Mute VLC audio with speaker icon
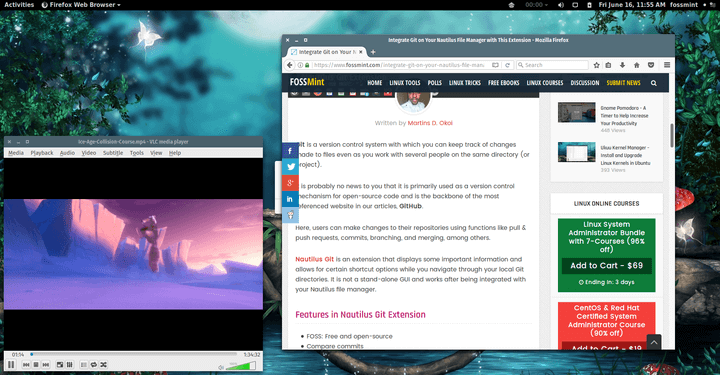Screen dimensions: 720x375 [221, 367]
